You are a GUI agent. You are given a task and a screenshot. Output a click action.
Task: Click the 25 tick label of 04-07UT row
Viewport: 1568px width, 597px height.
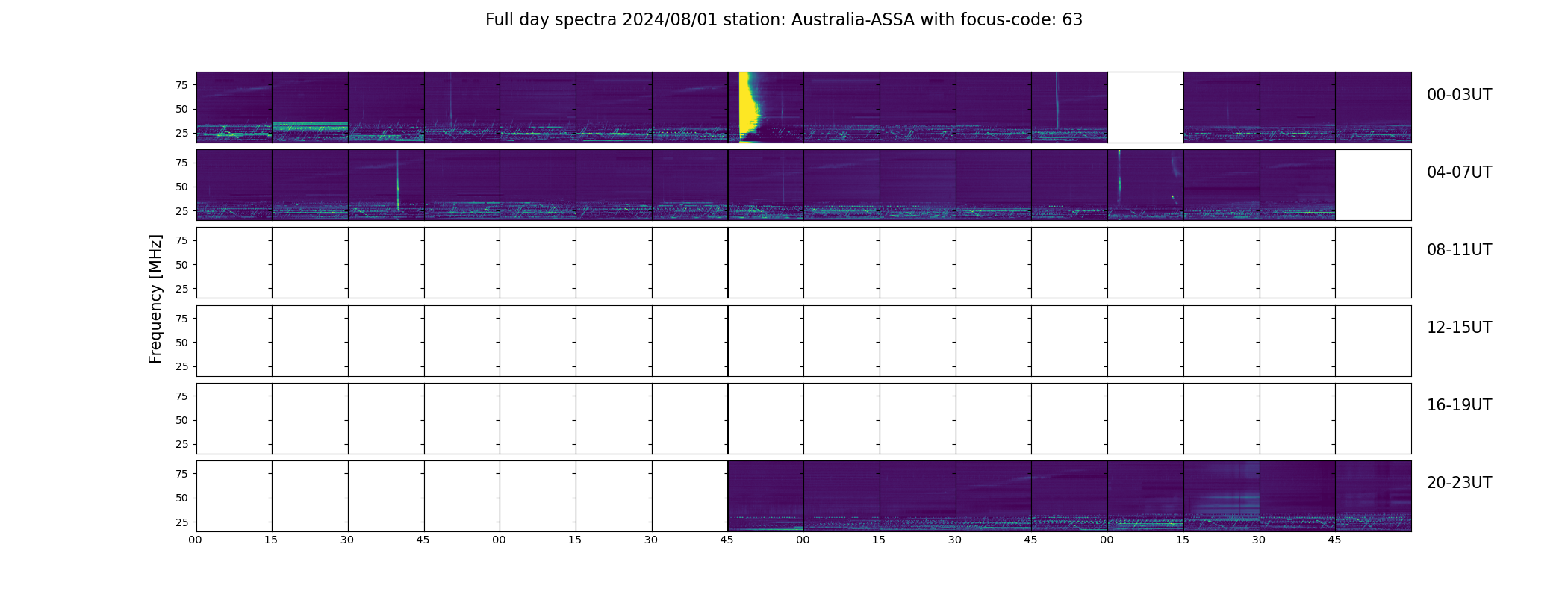point(181,211)
